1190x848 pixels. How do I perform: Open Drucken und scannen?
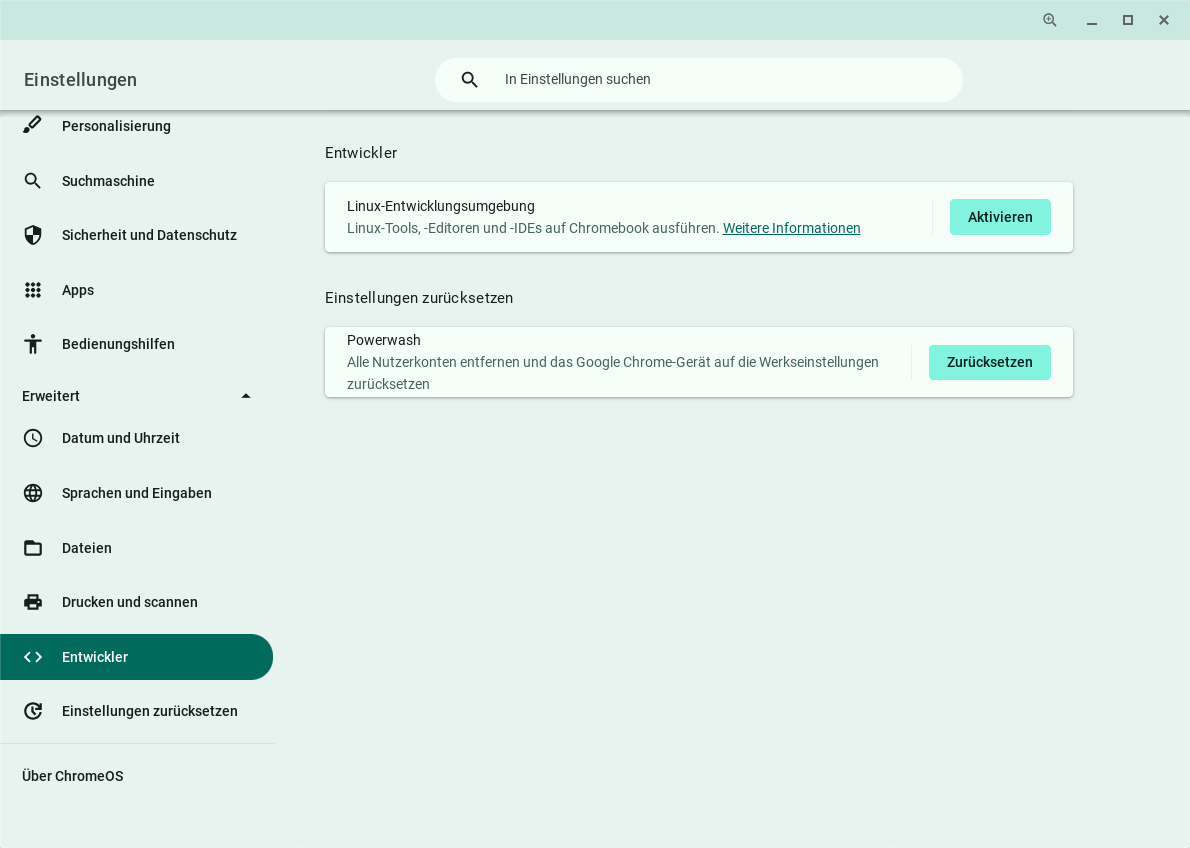click(137, 602)
